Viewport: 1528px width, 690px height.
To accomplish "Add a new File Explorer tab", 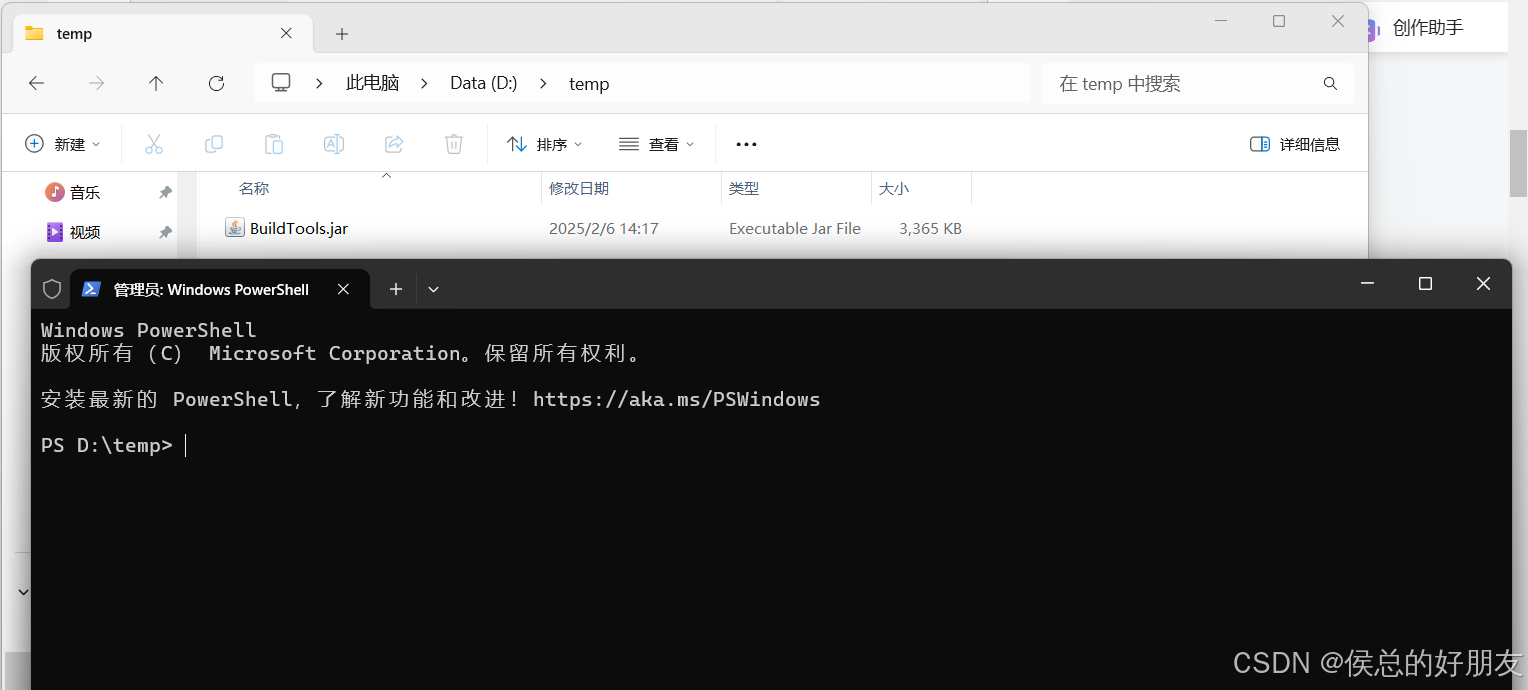I will [342, 34].
